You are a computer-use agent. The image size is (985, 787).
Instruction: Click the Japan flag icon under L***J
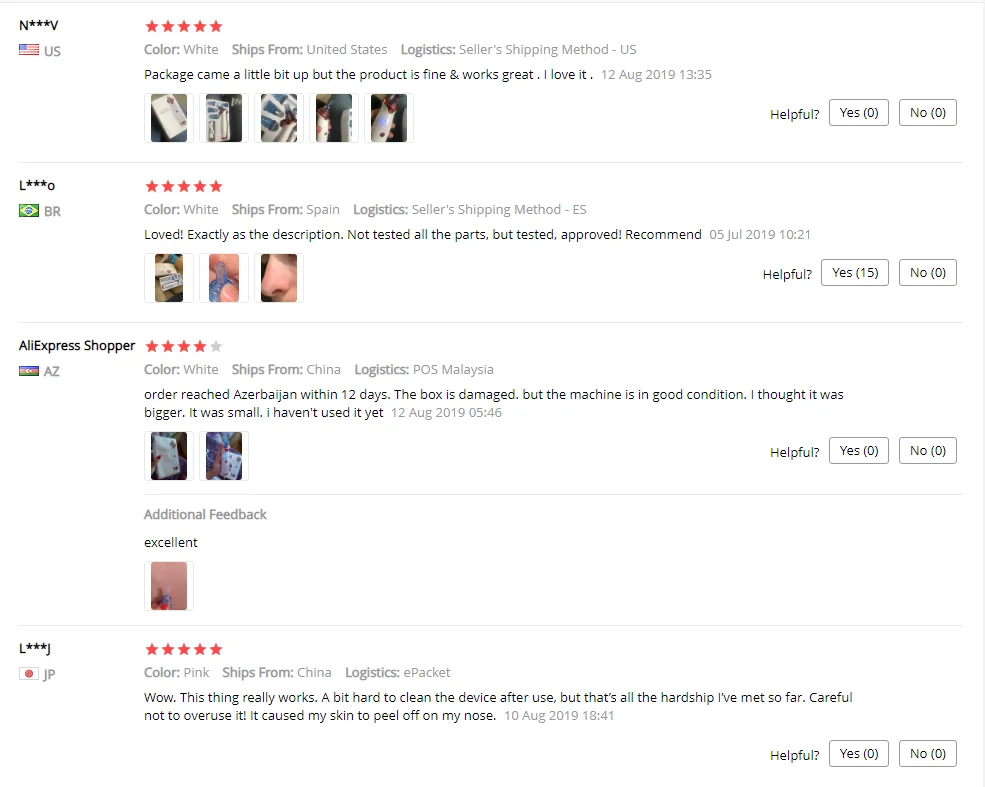pyautogui.click(x=29, y=673)
